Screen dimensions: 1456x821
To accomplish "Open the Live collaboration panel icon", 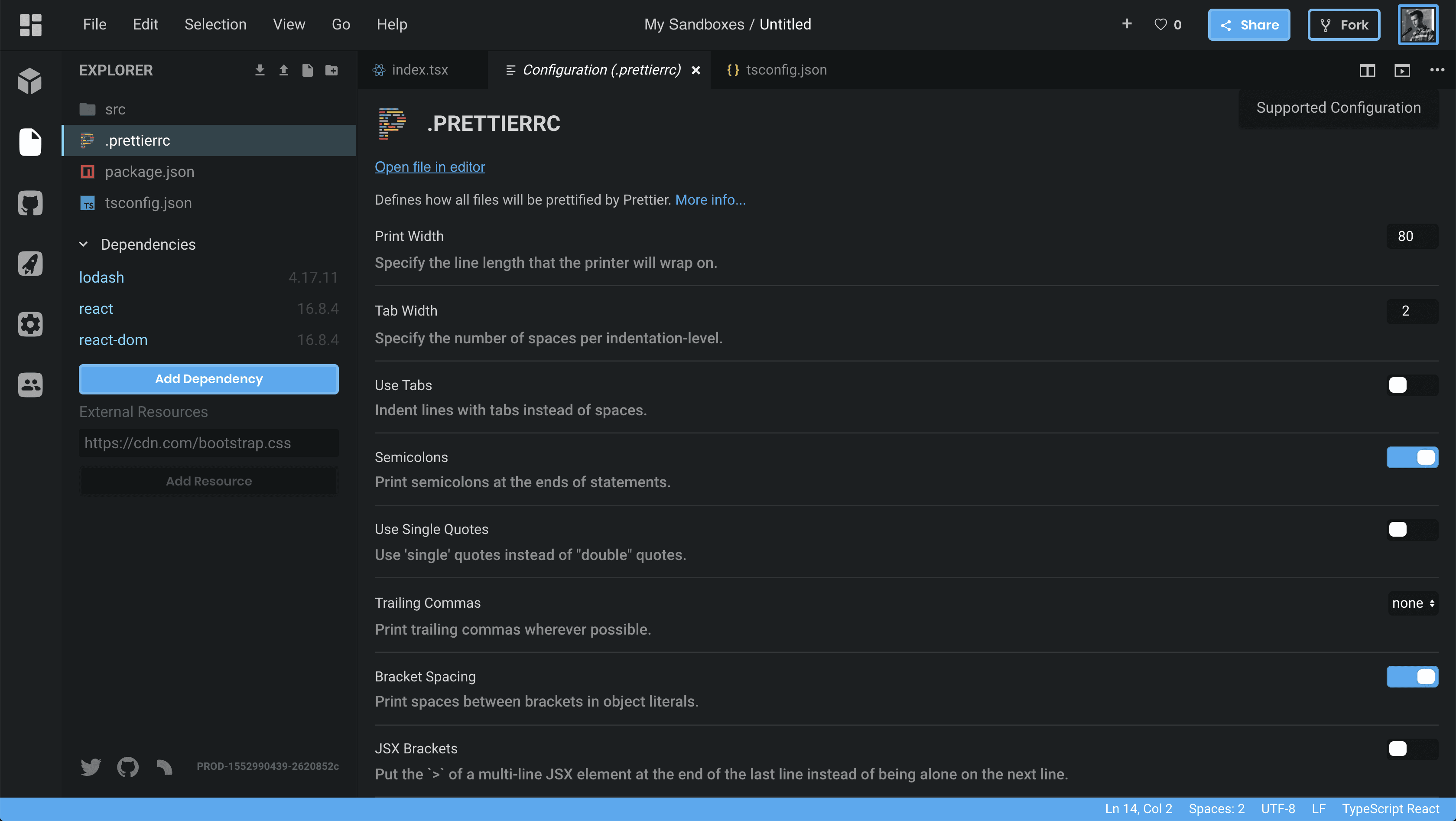I will point(30,385).
